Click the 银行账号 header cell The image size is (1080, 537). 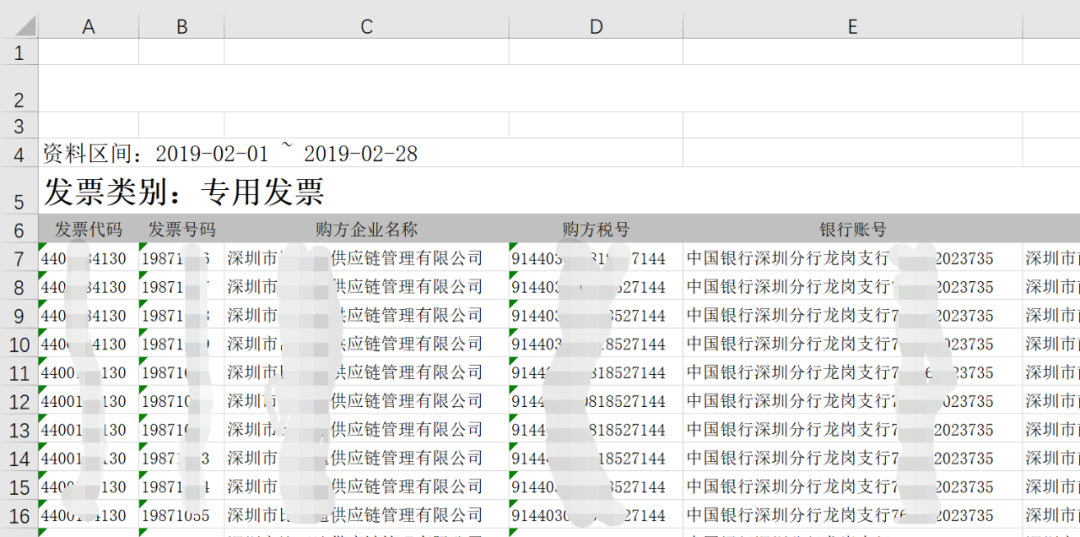coord(853,229)
